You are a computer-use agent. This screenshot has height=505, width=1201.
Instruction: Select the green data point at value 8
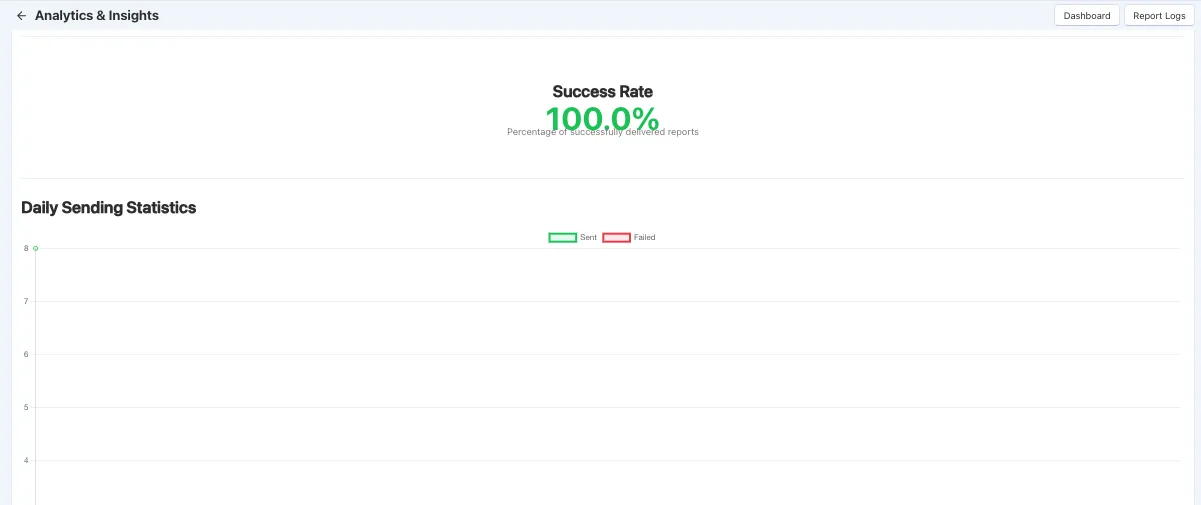[36, 248]
